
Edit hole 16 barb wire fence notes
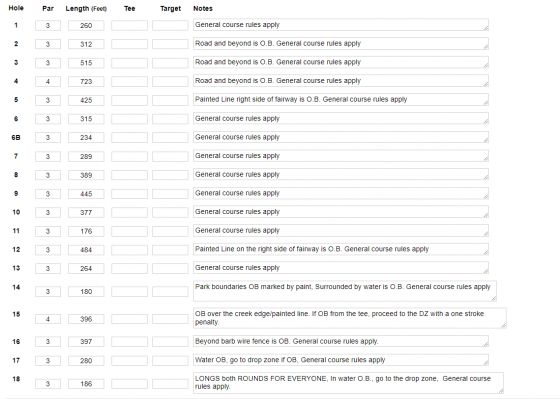pyautogui.click(x=341, y=341)
